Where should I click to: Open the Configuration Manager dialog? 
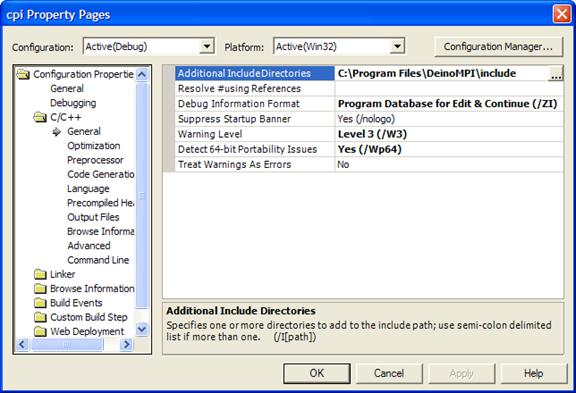[498, 47]
